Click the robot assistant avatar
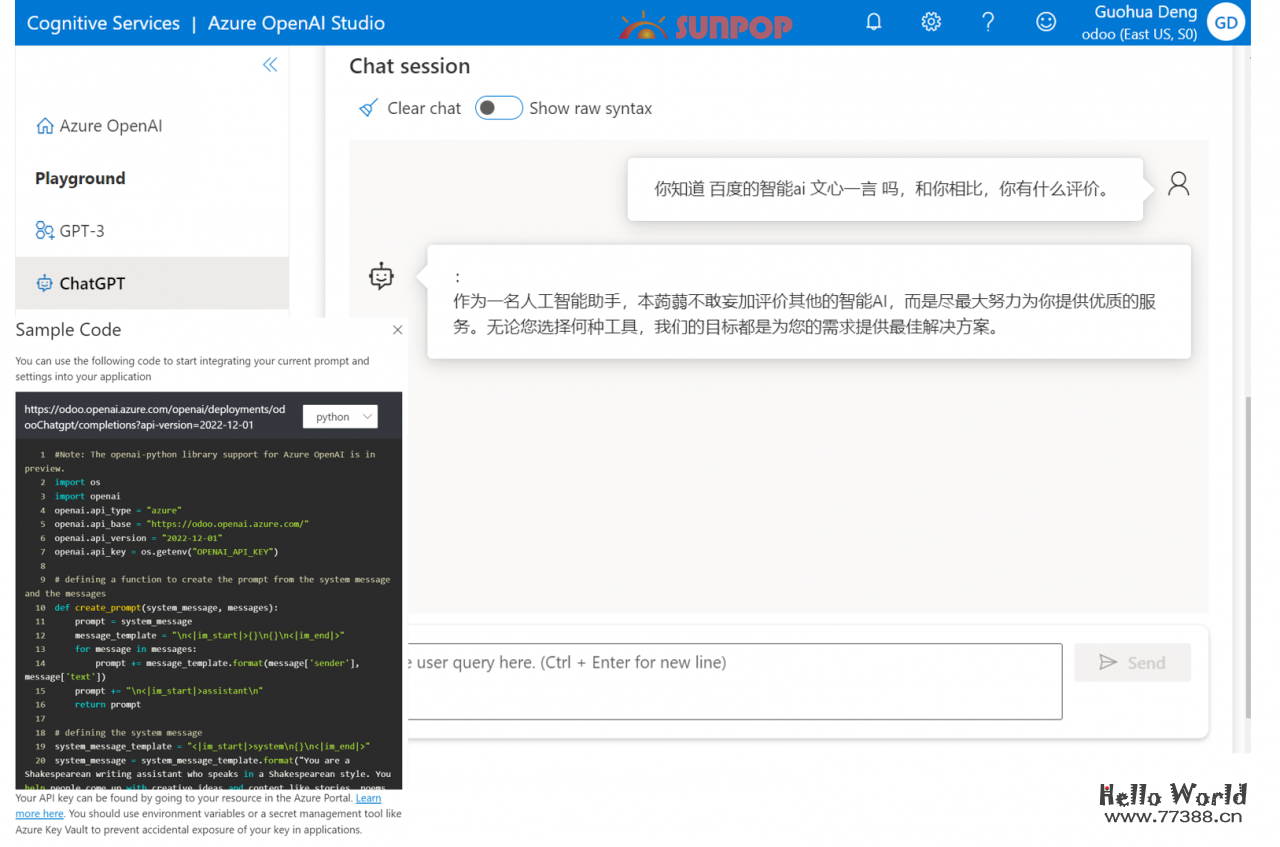The height and width of the screenshot is (847, 1280). click(381, 277)
